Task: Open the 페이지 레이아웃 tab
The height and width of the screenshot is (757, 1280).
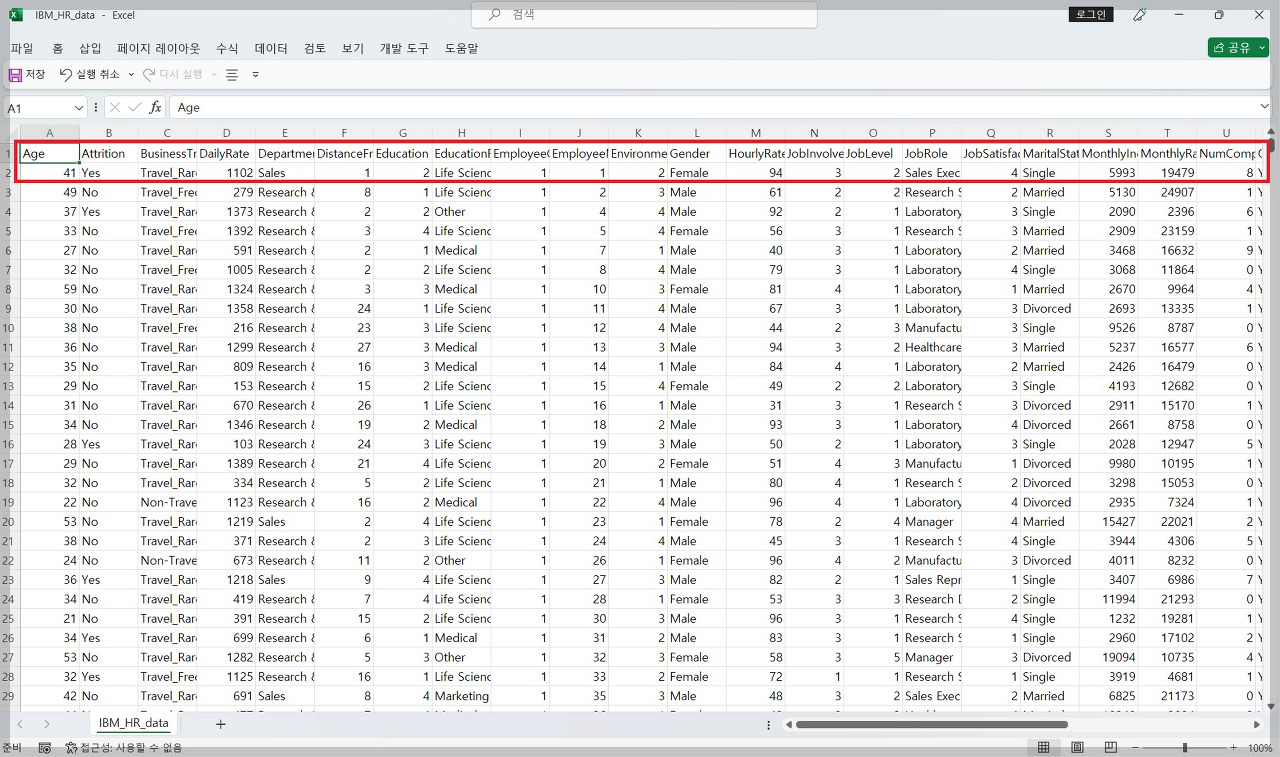Action: [x=158, y=48]
